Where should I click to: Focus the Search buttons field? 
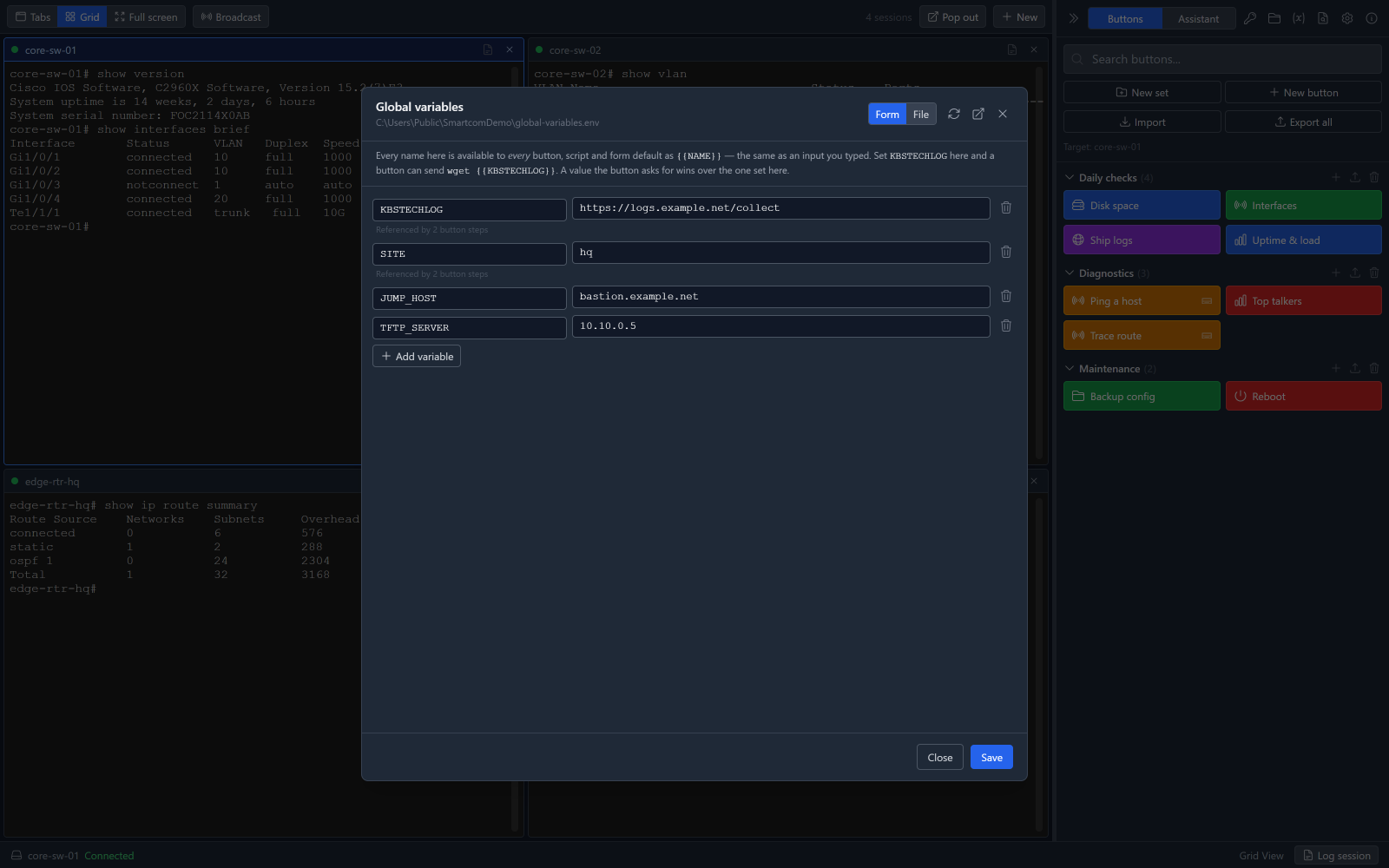[1222, 59]
